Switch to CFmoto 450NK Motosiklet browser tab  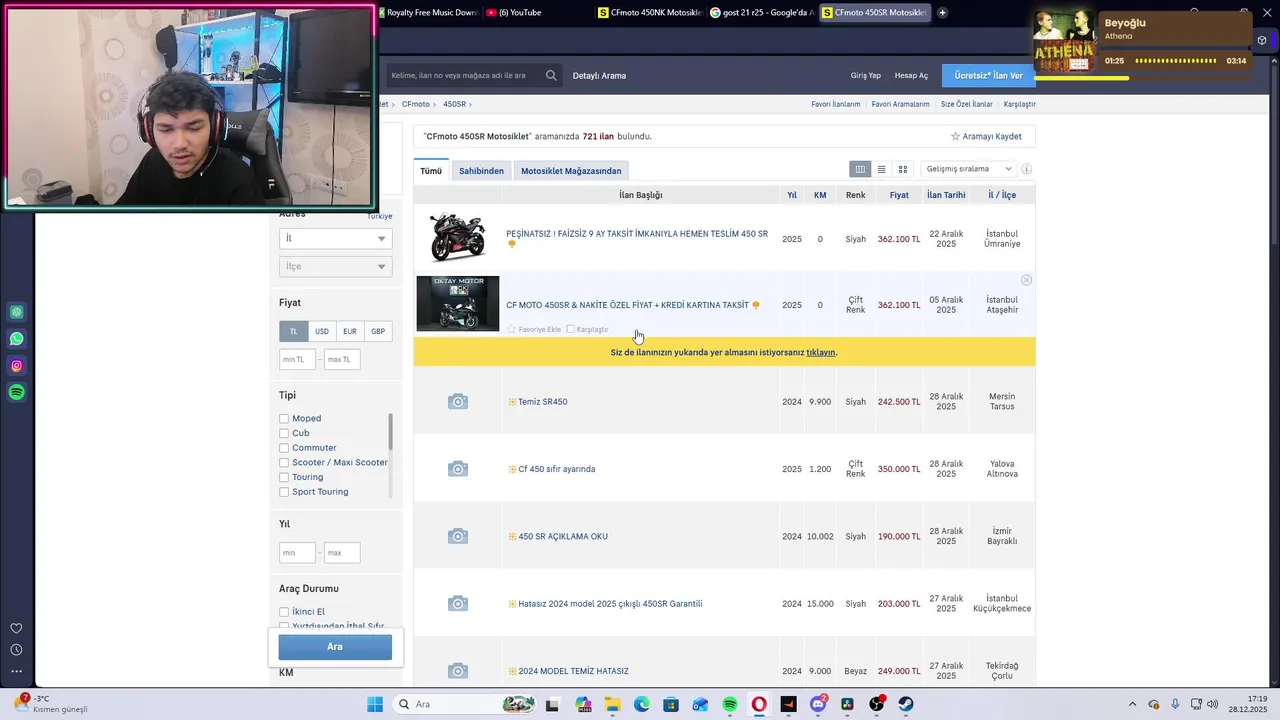point(651,13)
